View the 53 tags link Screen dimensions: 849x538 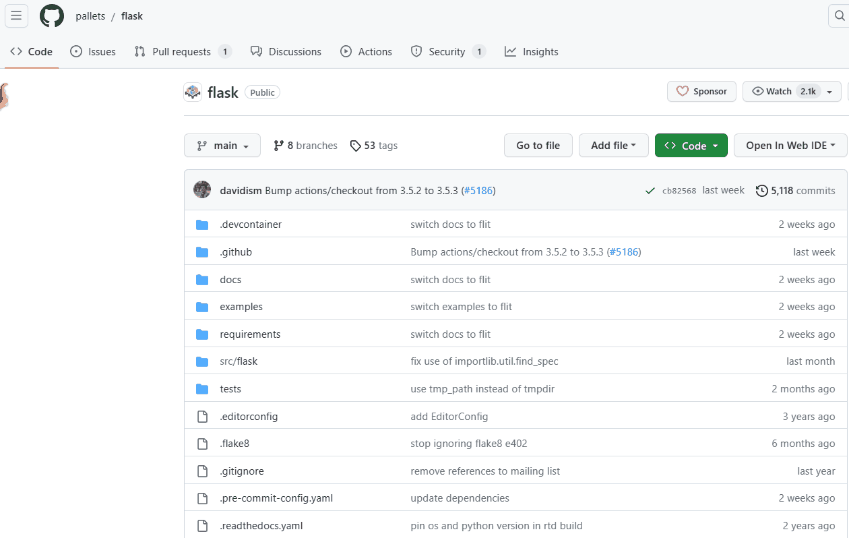[x=374, y=146]
